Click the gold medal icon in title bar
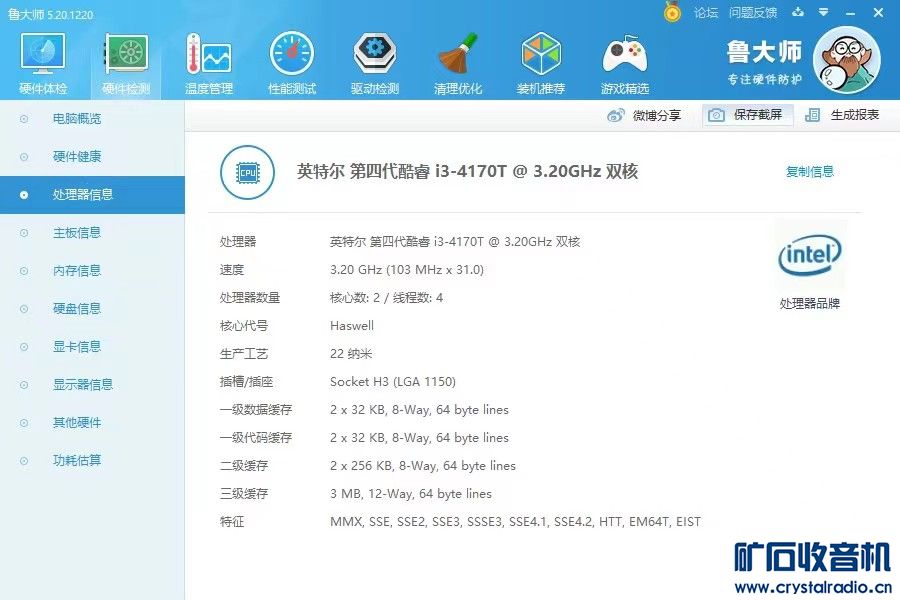The width and height of the screenshot is (900, 600). [672, 12]
